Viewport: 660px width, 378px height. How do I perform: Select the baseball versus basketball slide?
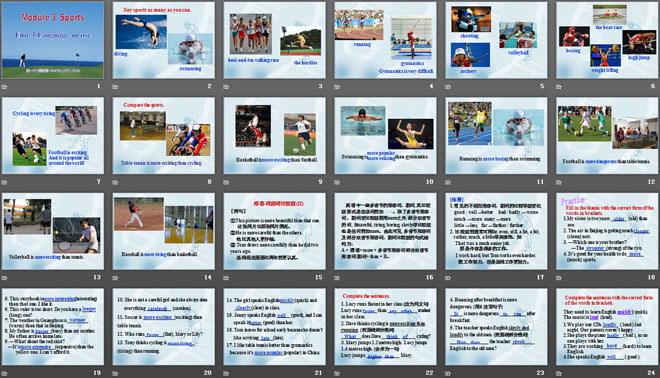(163, 231)
